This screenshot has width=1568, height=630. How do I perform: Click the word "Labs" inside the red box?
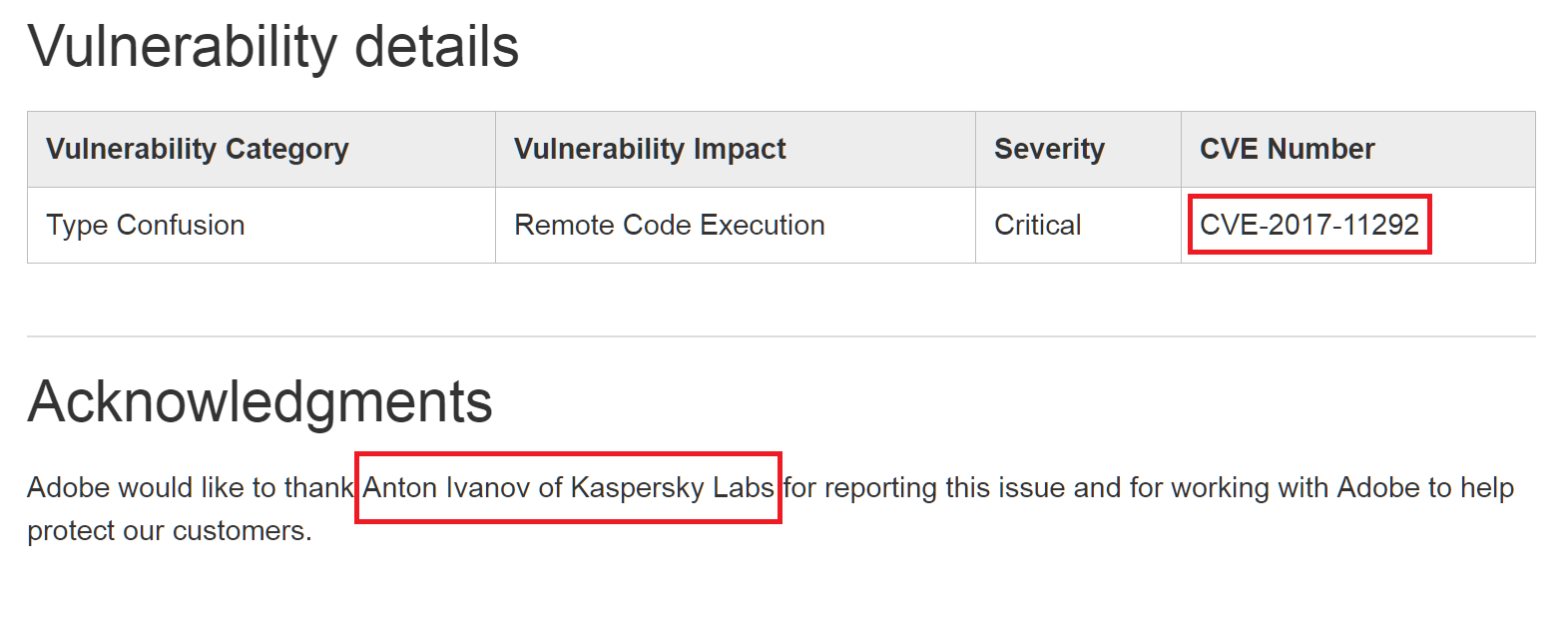(743, 487)
